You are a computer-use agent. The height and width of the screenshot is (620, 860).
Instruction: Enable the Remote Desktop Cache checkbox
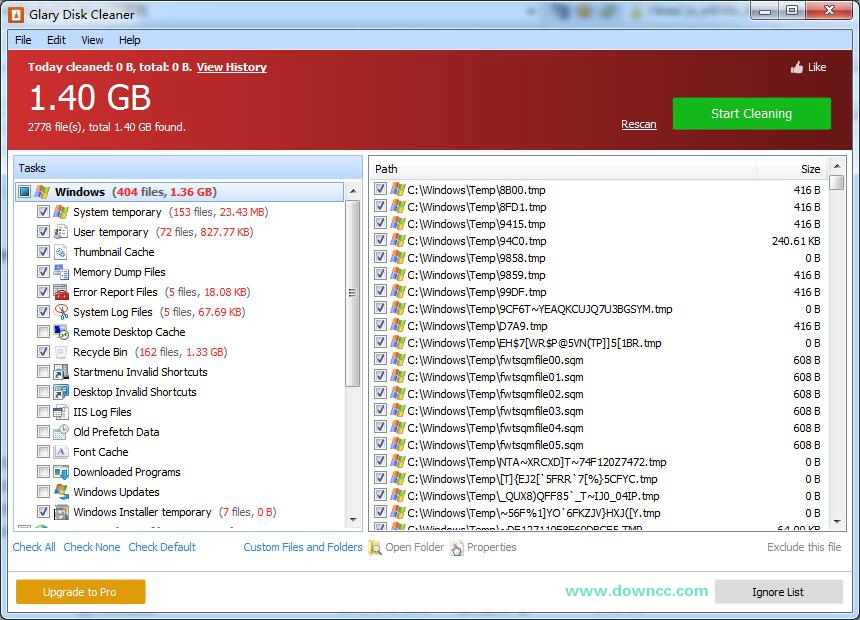43,331
